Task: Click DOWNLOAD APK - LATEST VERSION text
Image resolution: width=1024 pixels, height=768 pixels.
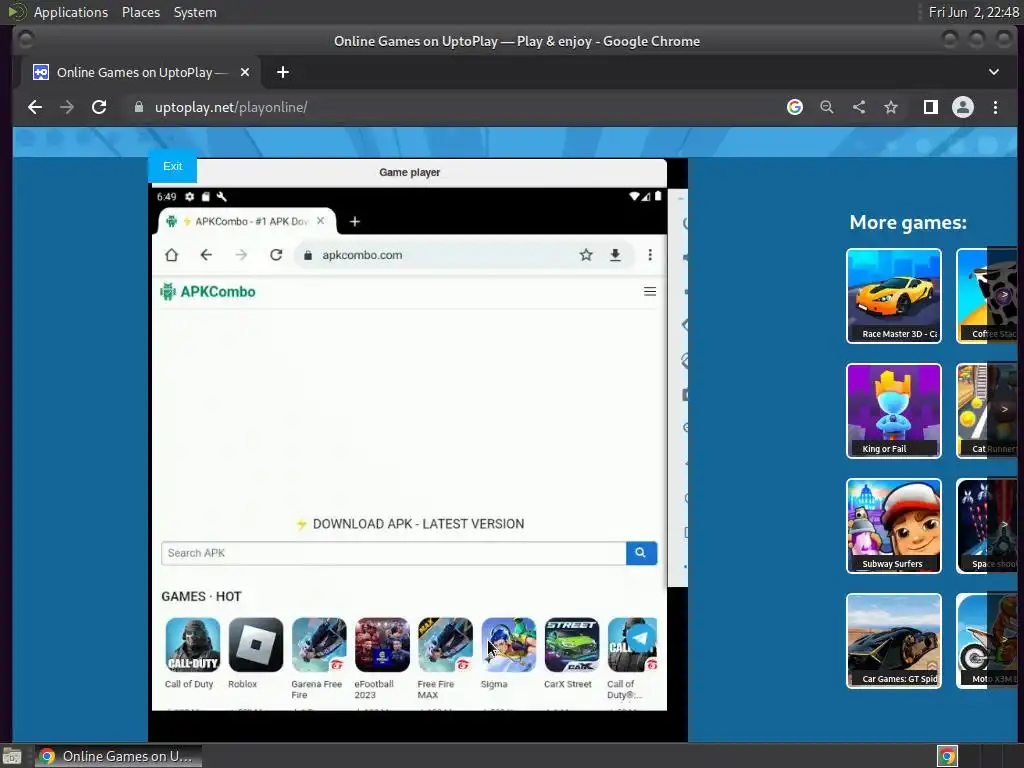Action: (x=418, y=524)
